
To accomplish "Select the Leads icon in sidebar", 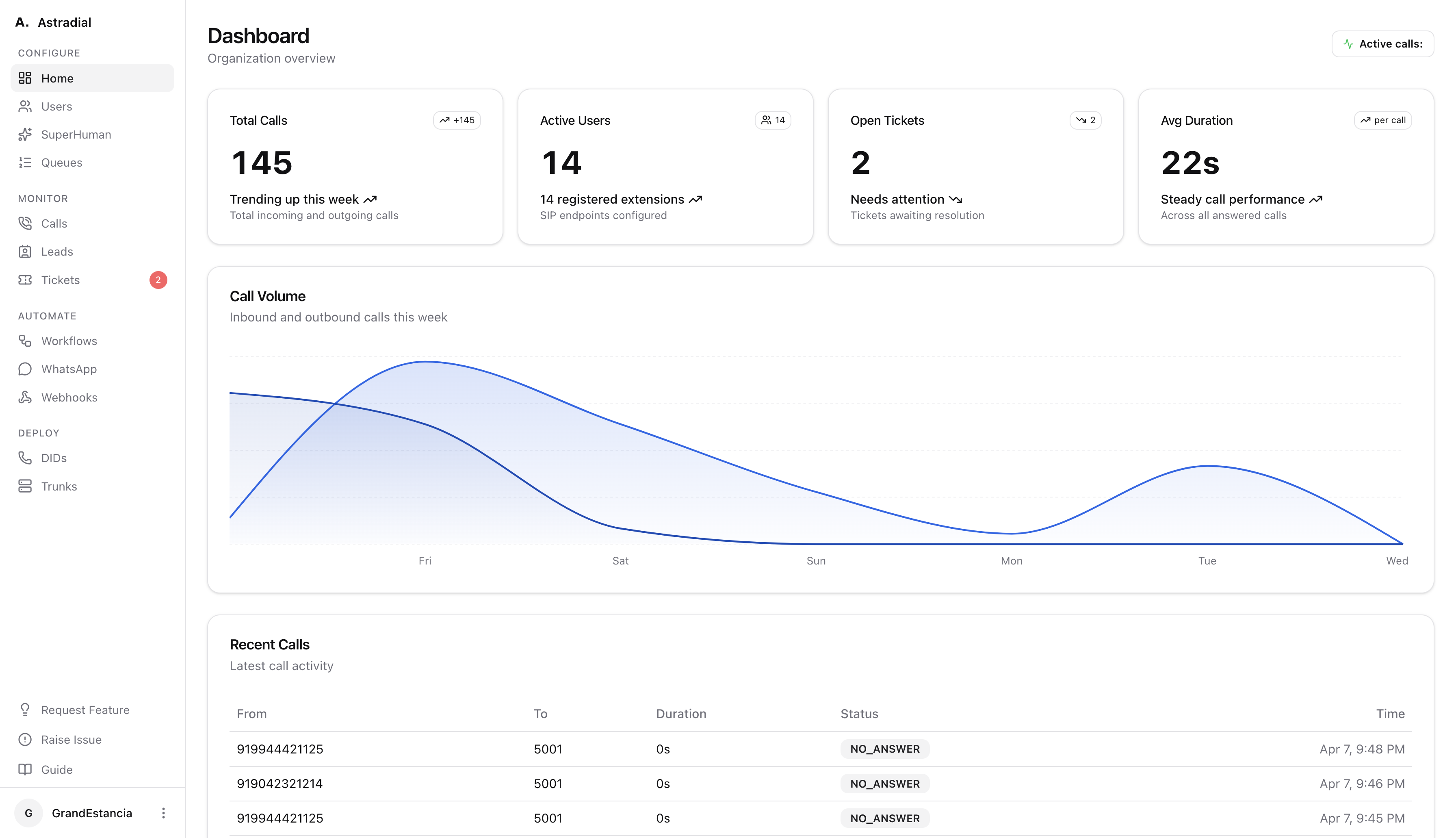I will (25, 252).
